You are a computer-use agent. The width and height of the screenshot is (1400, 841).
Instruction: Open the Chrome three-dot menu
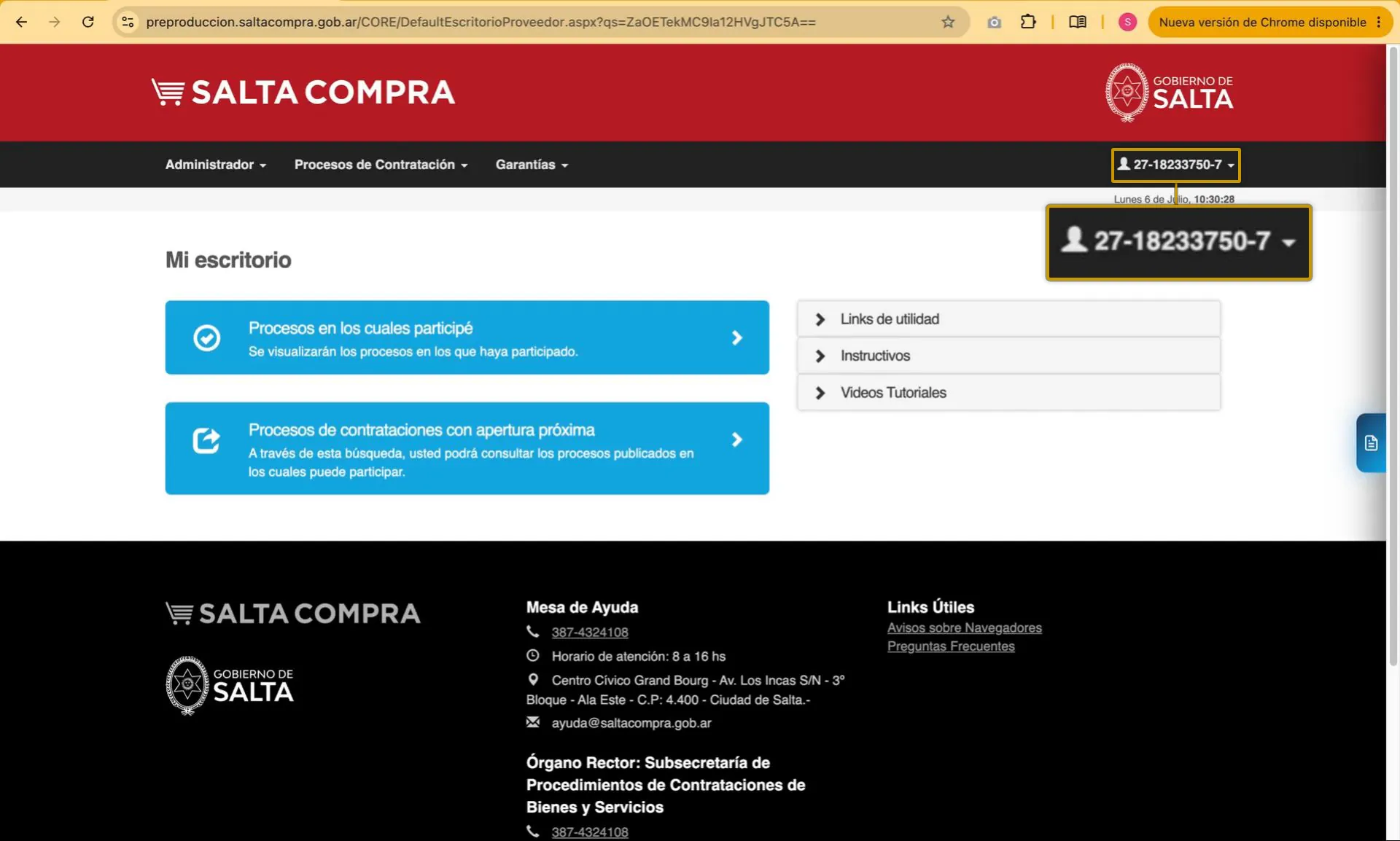pos(1378,22)
